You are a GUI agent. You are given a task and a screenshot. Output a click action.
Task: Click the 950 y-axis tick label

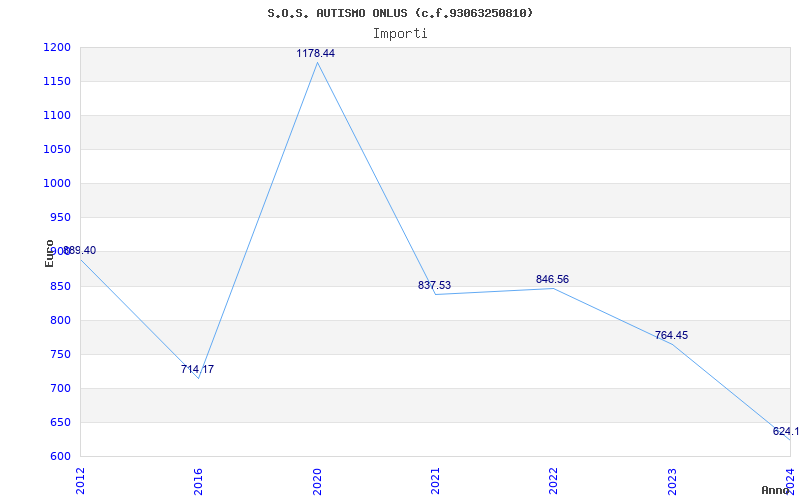tap(60, 218)
